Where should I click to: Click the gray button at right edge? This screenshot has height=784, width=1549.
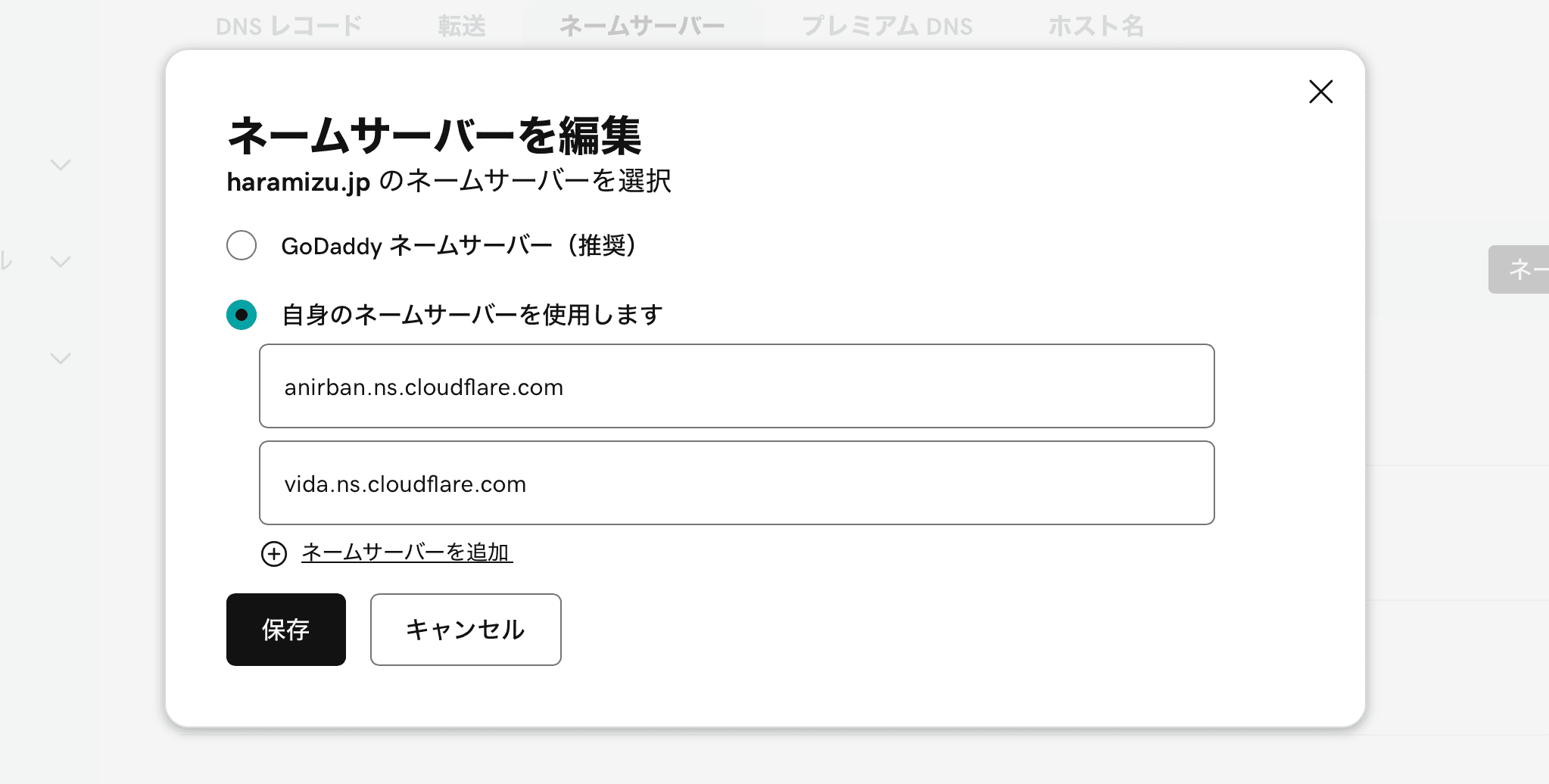point(1519,269)
